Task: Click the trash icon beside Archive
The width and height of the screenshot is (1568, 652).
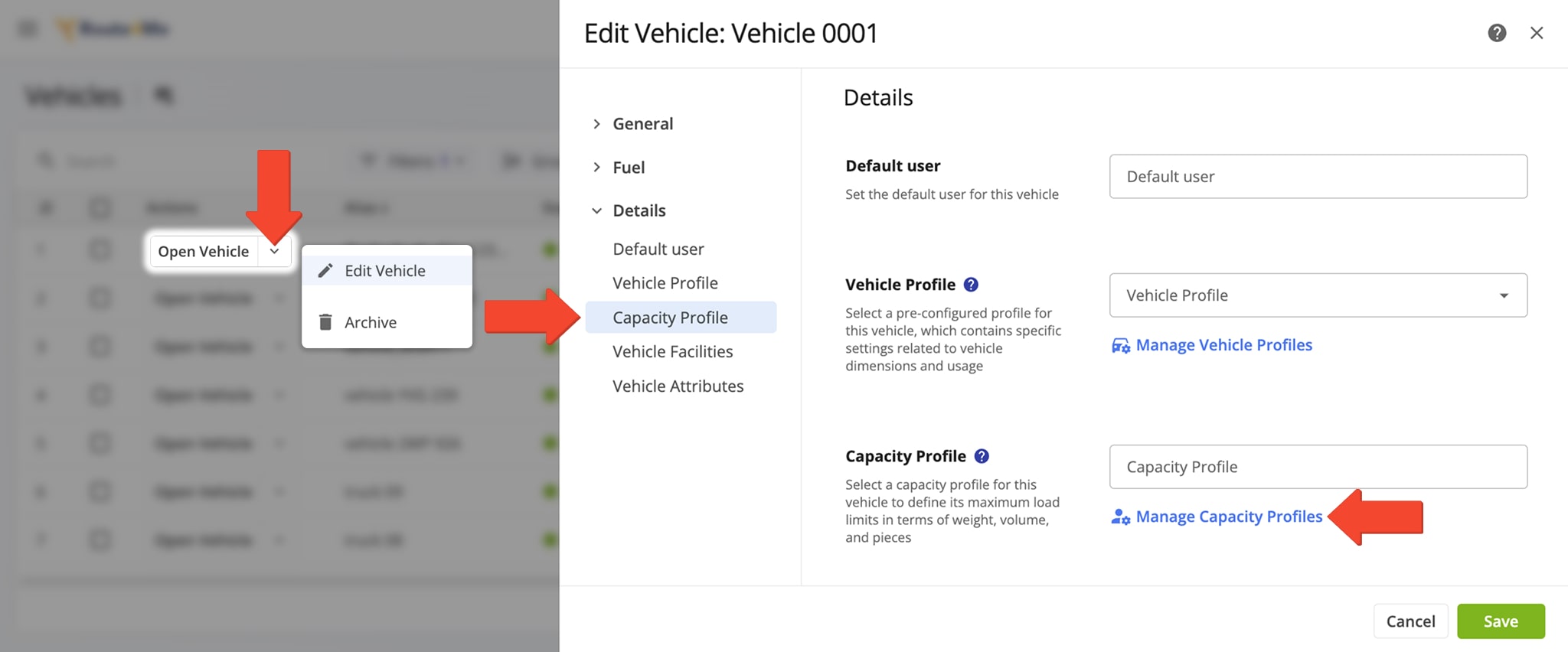Action: tap(325, 322)
